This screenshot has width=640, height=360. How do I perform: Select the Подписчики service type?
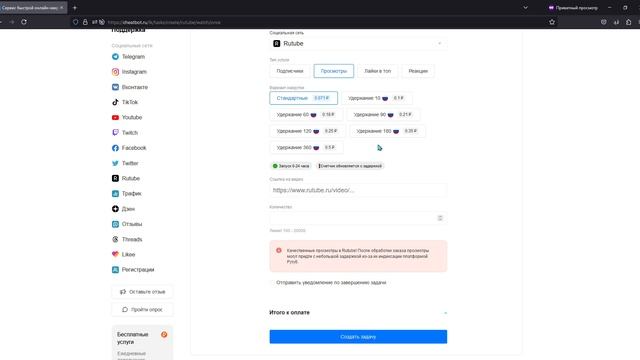click(x=290, y=71)
